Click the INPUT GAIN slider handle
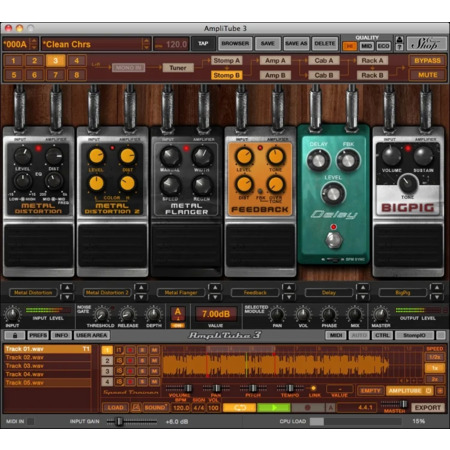The width and height of the screenshot is (450, 450). (x=119, y=422)
